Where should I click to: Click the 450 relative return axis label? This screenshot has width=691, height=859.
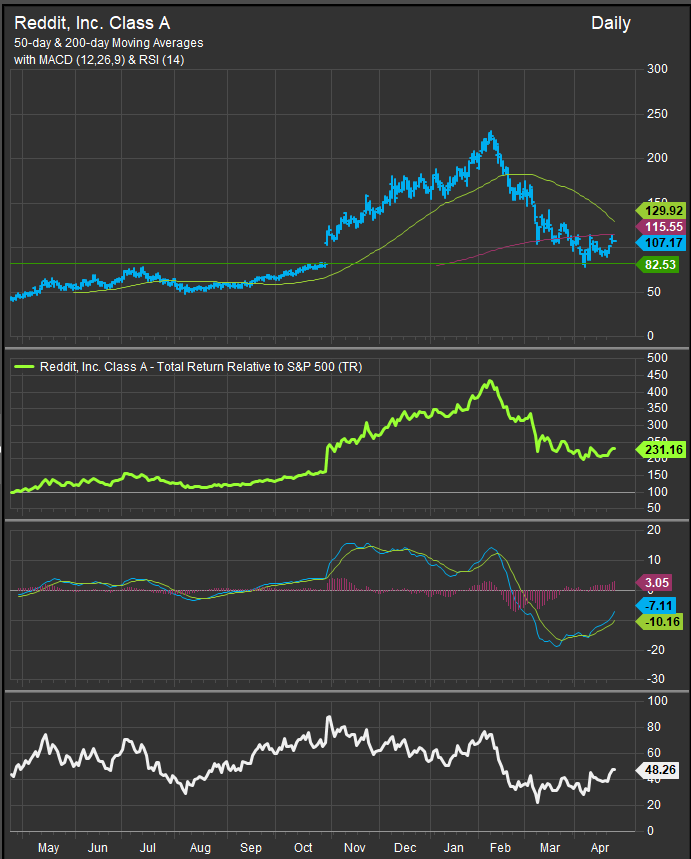pyautogui.click(x=657, y=375)
